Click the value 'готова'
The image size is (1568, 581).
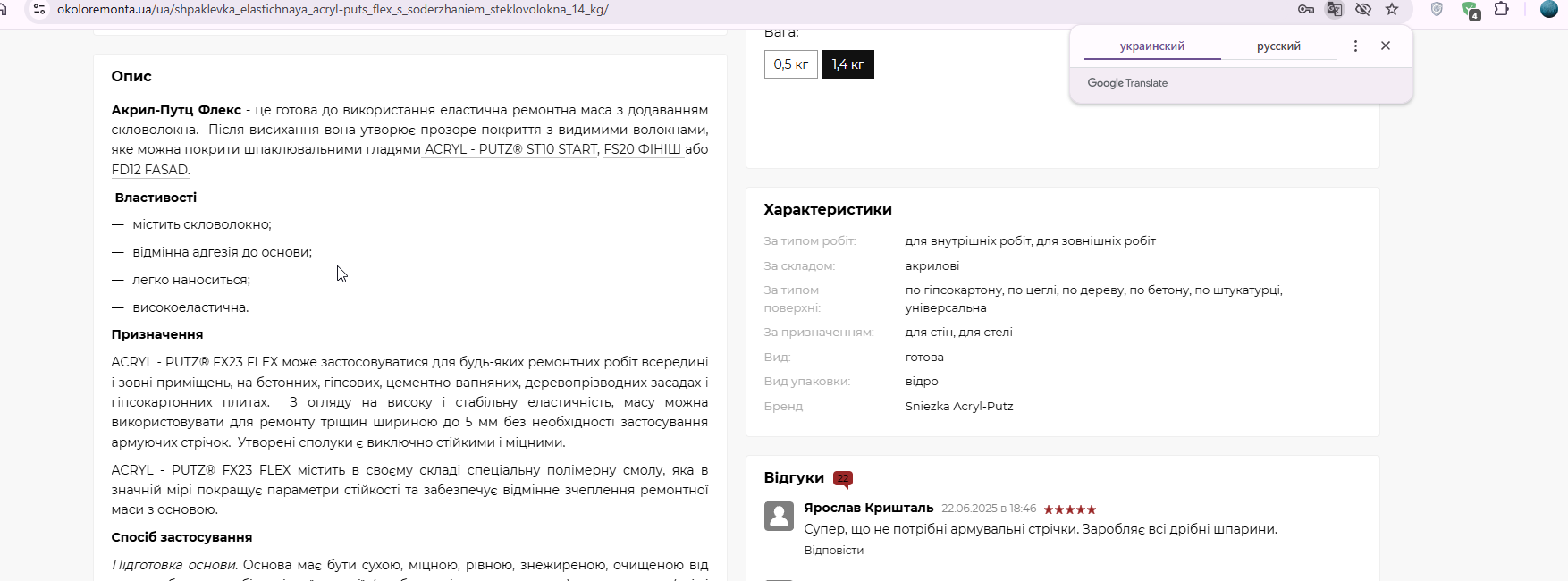coord(924,358)
